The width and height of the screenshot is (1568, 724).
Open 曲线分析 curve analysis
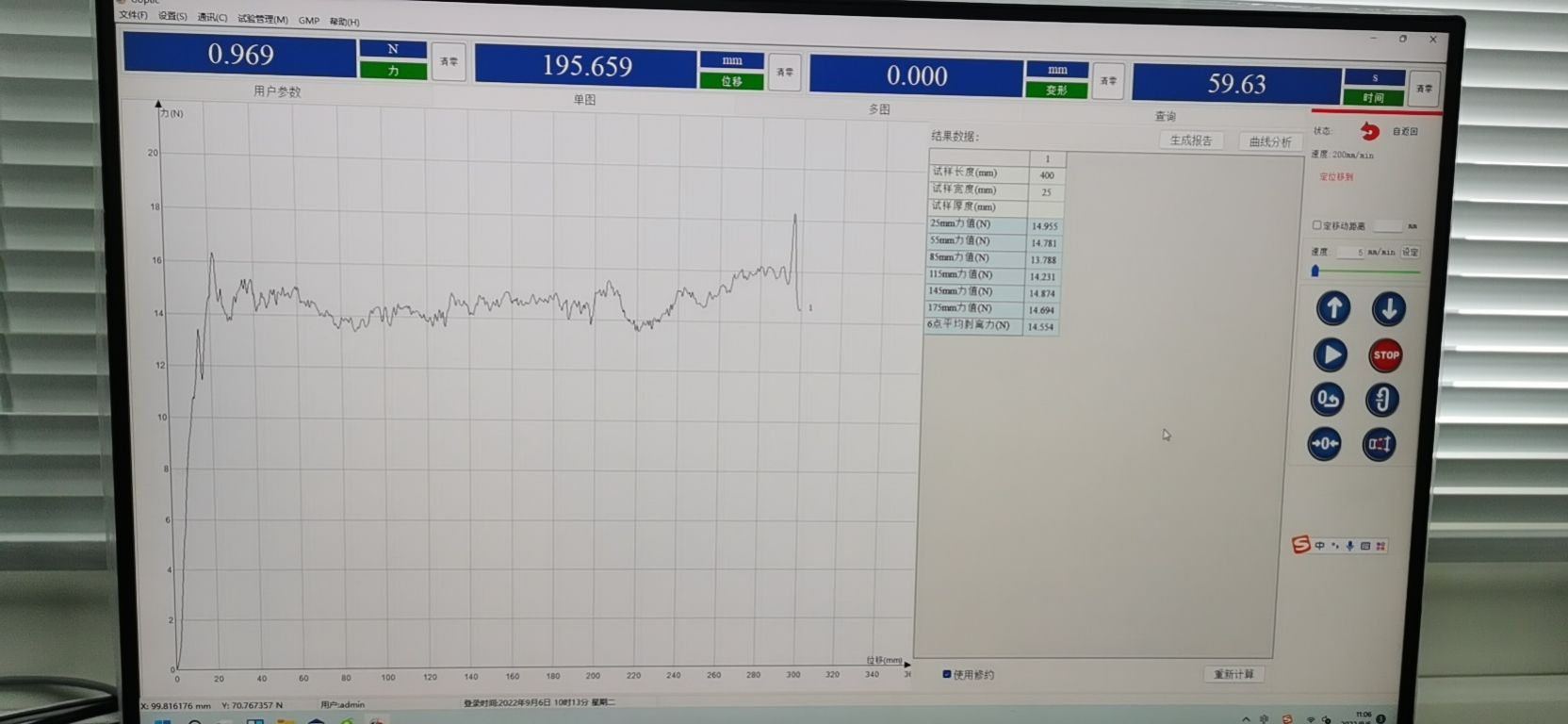[1270, 141]
